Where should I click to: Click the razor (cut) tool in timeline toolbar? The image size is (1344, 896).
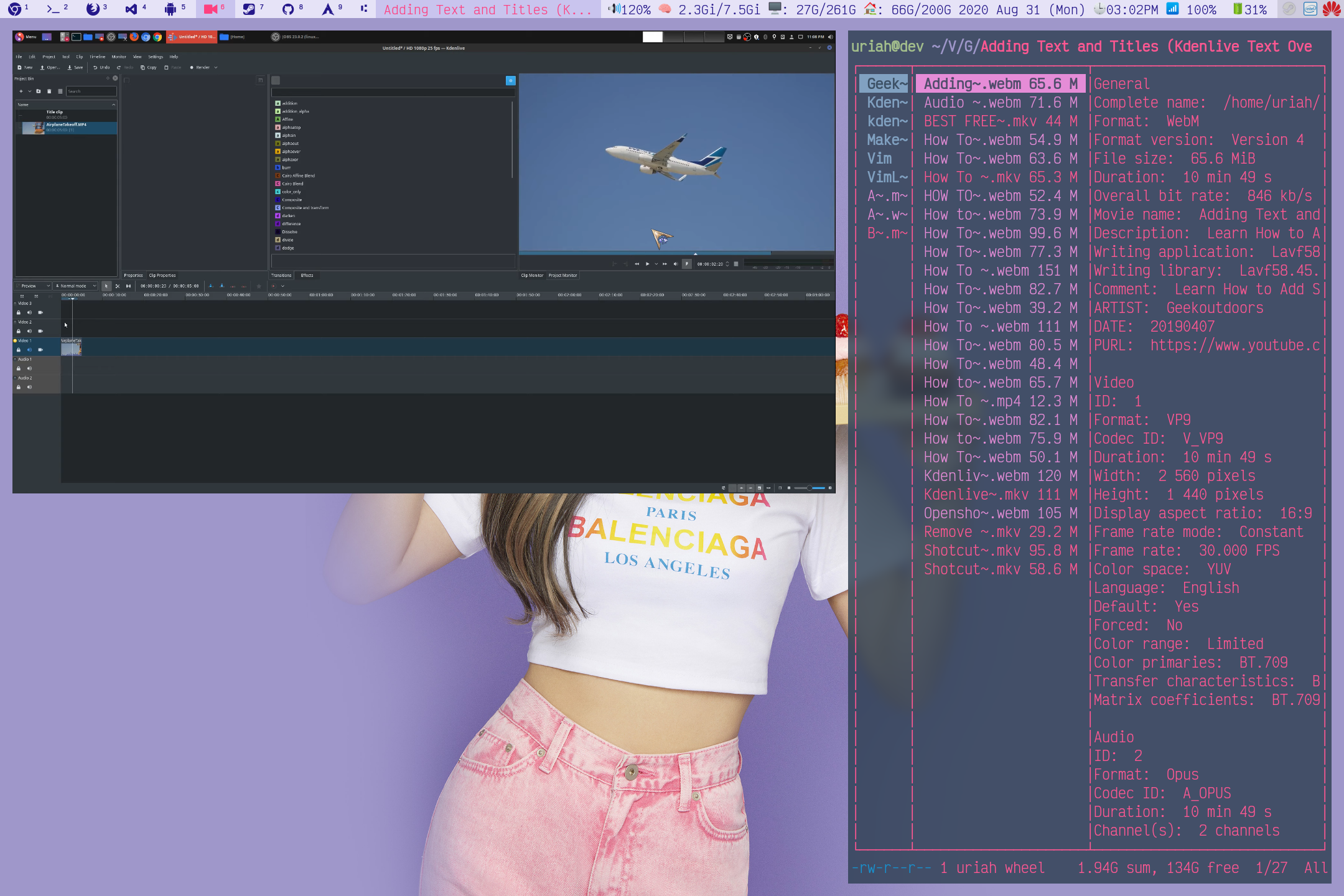point(117,286)
